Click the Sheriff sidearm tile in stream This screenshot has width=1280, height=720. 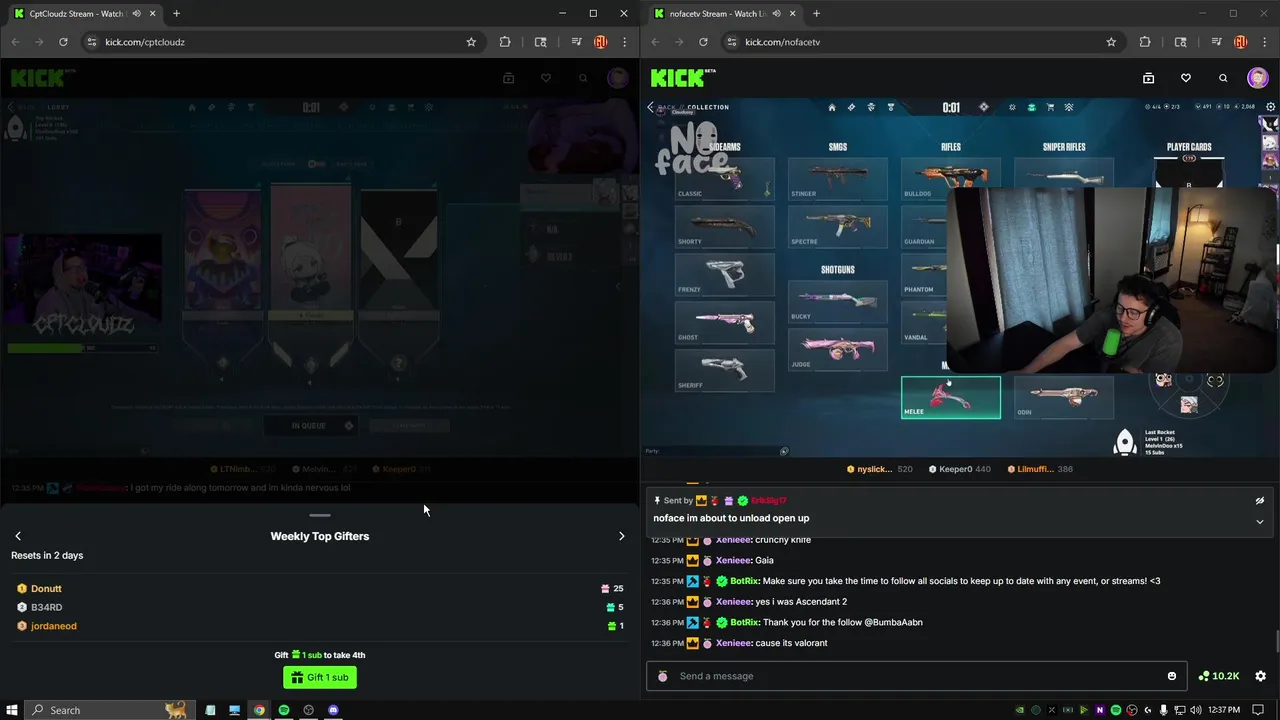pos(725,370)
